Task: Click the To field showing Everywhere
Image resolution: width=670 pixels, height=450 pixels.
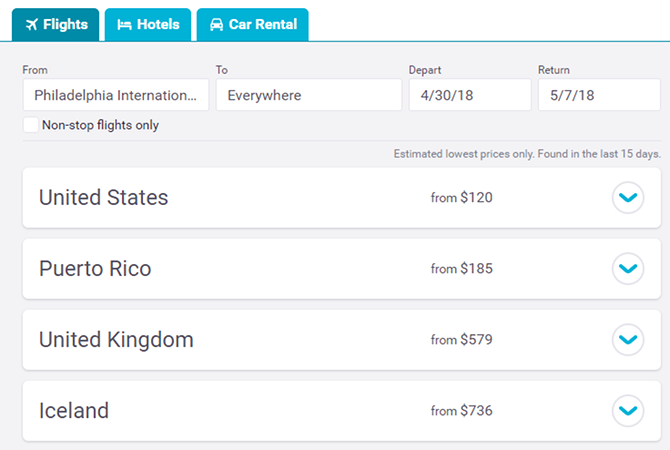Action: (308, 95)
